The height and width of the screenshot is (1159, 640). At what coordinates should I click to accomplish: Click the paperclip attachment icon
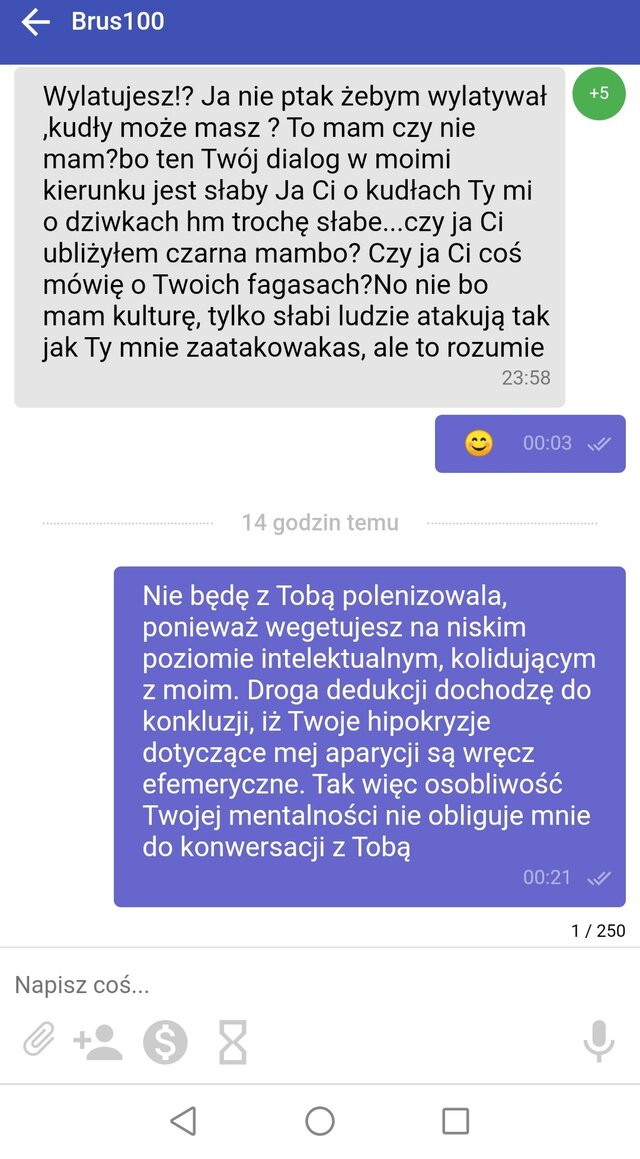(39, 1042)
